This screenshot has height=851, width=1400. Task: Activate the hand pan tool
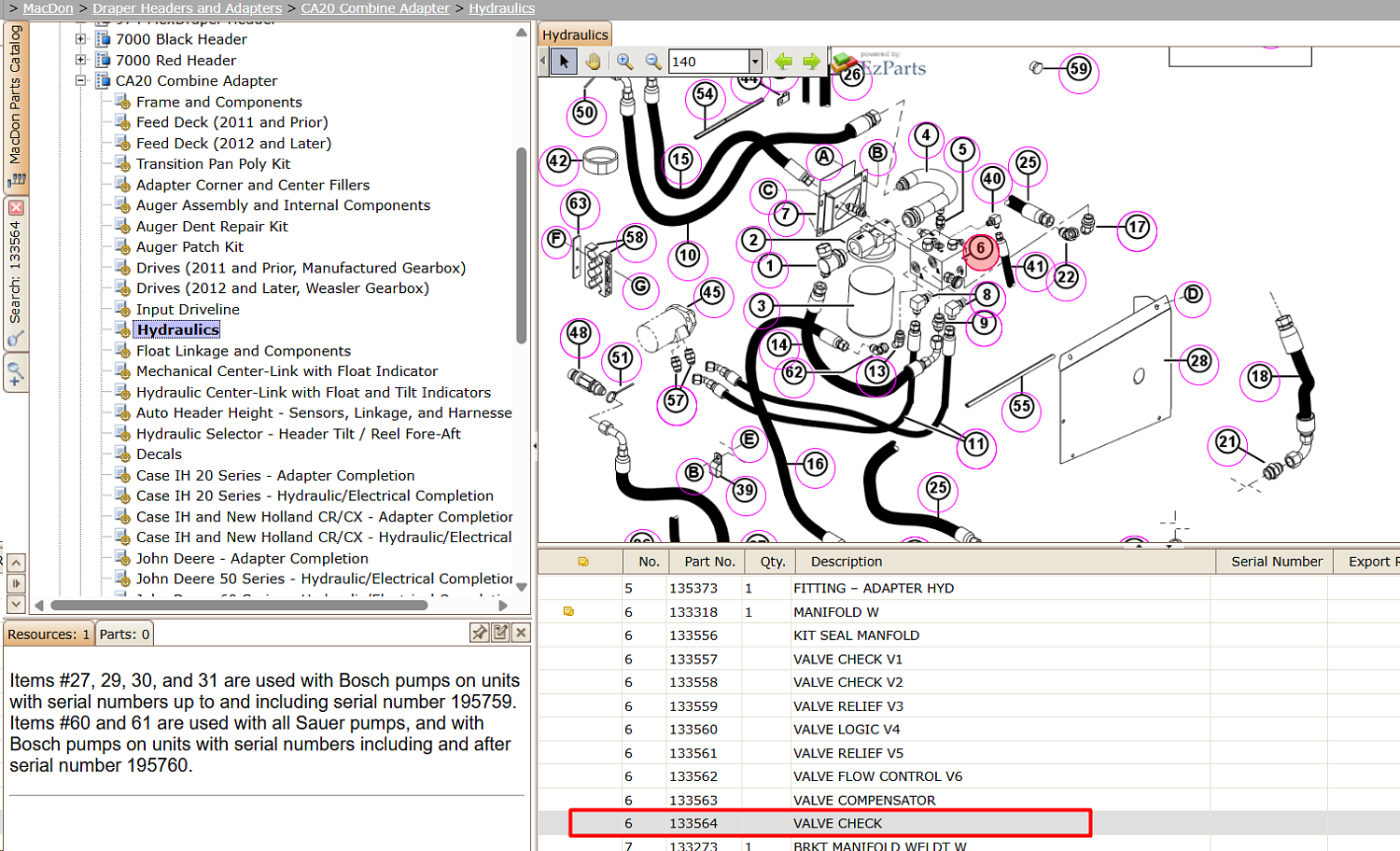point(593,62)
